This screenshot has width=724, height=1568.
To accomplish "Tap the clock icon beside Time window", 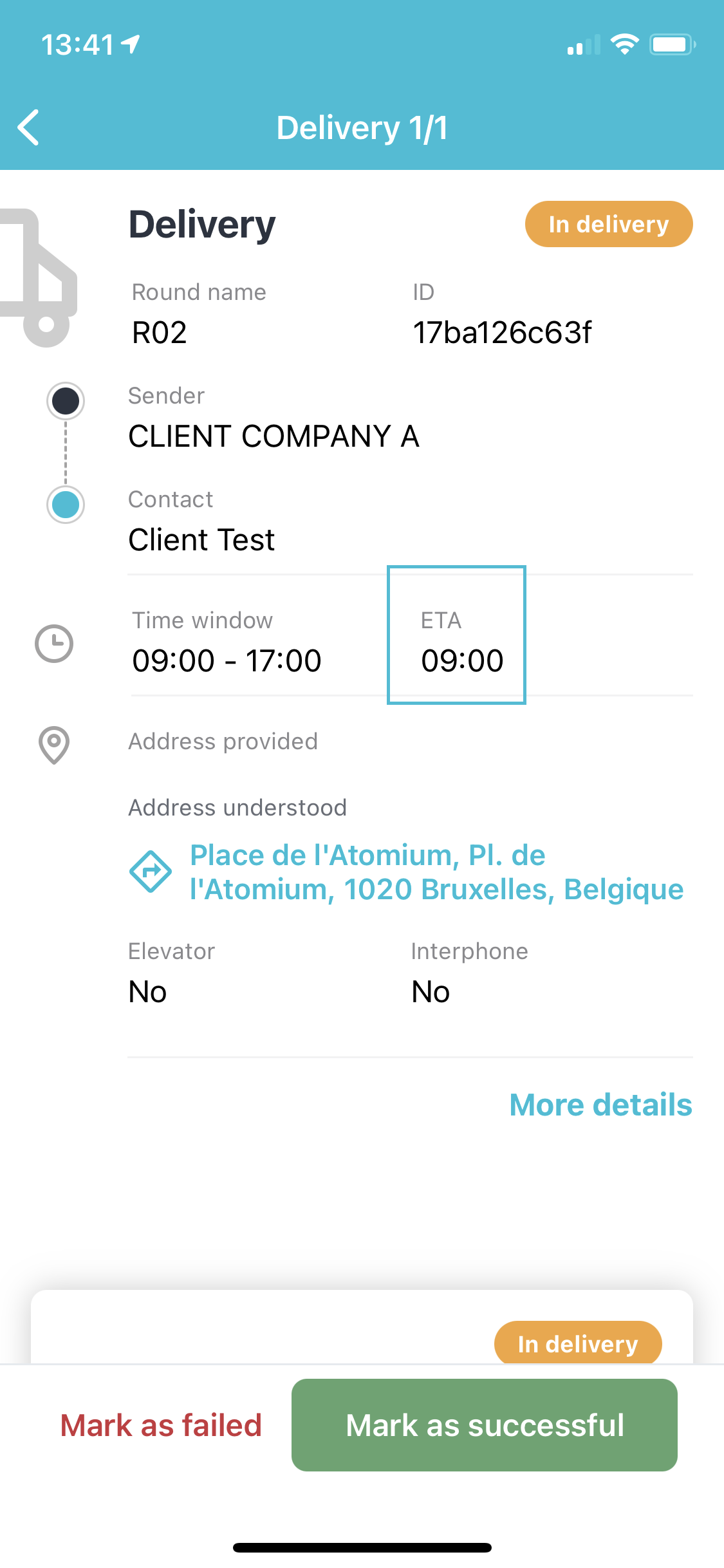I will point(54,643).
